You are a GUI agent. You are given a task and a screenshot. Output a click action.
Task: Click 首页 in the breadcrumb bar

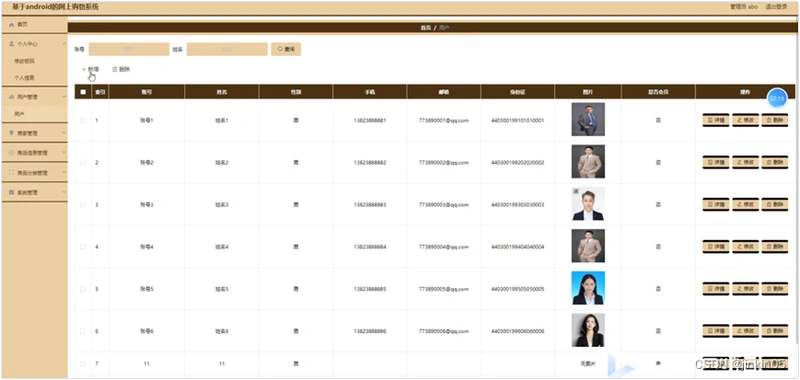[426, 28]
